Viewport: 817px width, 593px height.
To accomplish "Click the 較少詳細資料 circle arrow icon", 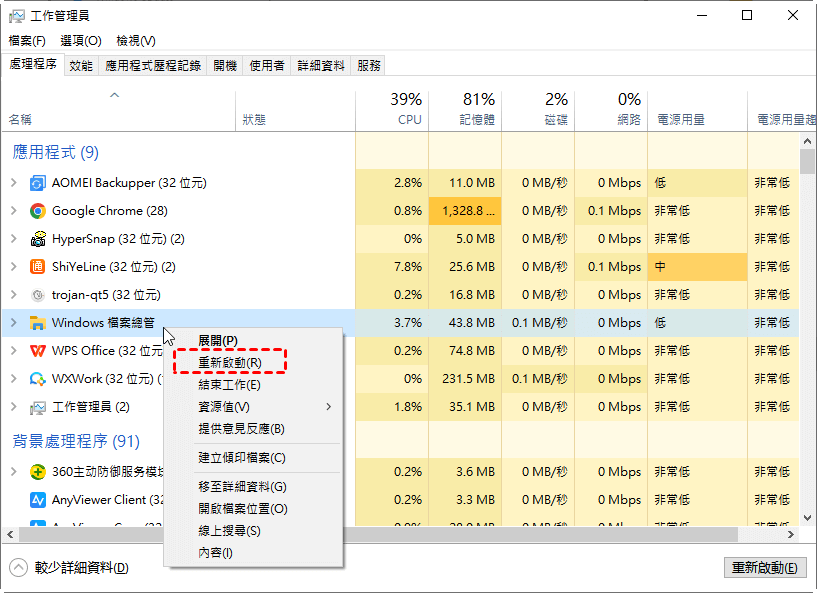I will pyautogui.click(x=18, y=567).
